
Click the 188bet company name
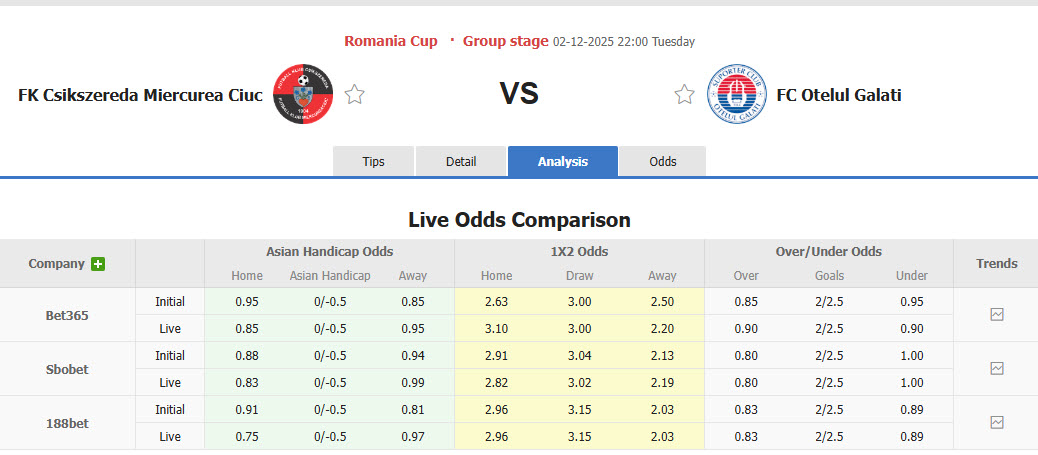67,423
